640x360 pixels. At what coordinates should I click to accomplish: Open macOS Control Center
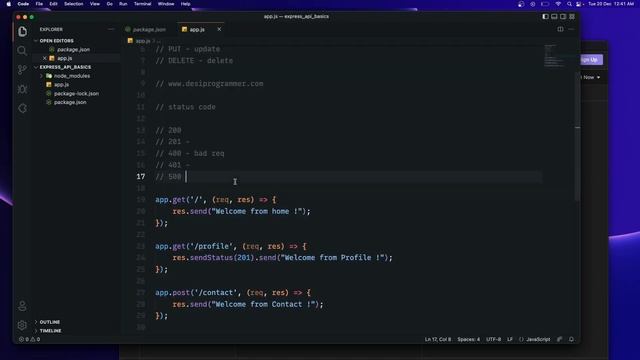click(578, 4)
